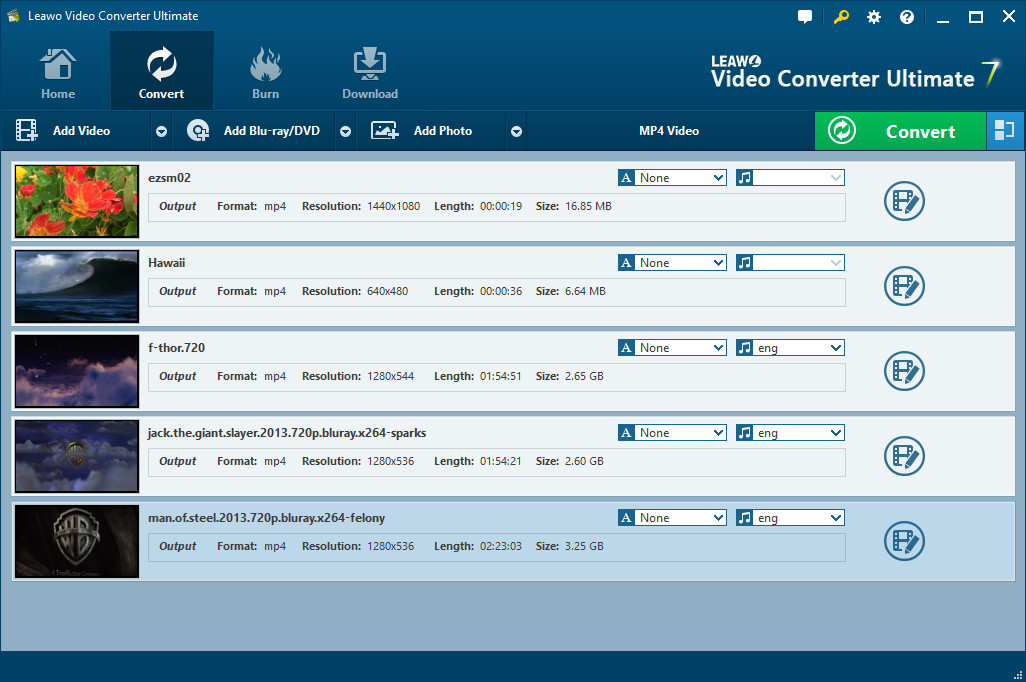Expand the Add Video dropdown arrow
The image size is (1026, 682).
point(161,132)
